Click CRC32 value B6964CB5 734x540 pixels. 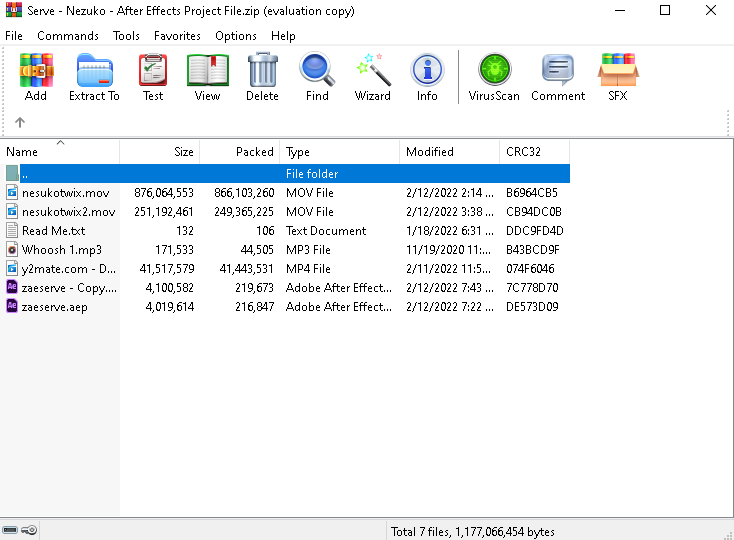[532, 193]
